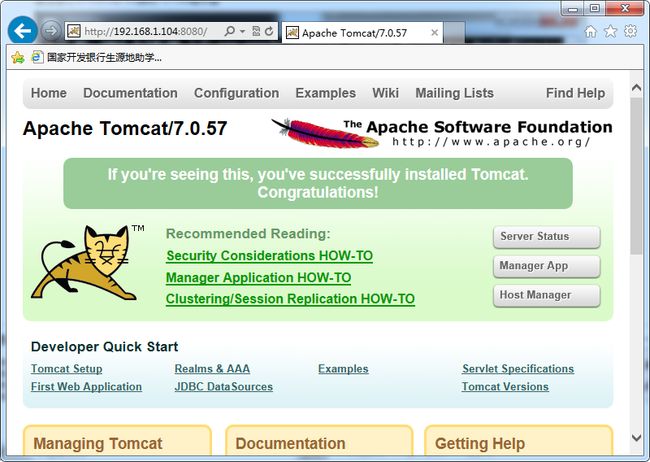Open Examples in top navigation bar
650x462 pixels.
pyautogui.click(x=325, y=93)
